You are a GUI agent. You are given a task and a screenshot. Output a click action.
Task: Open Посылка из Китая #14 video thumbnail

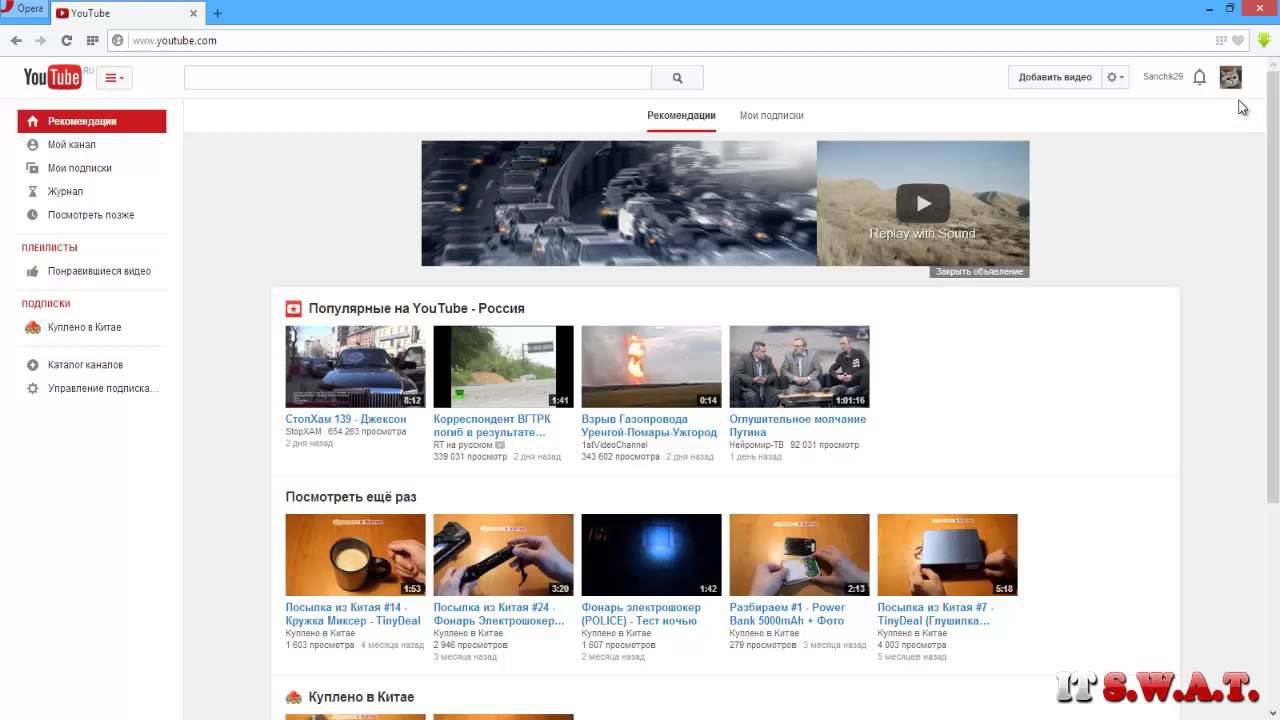(355, 555)
